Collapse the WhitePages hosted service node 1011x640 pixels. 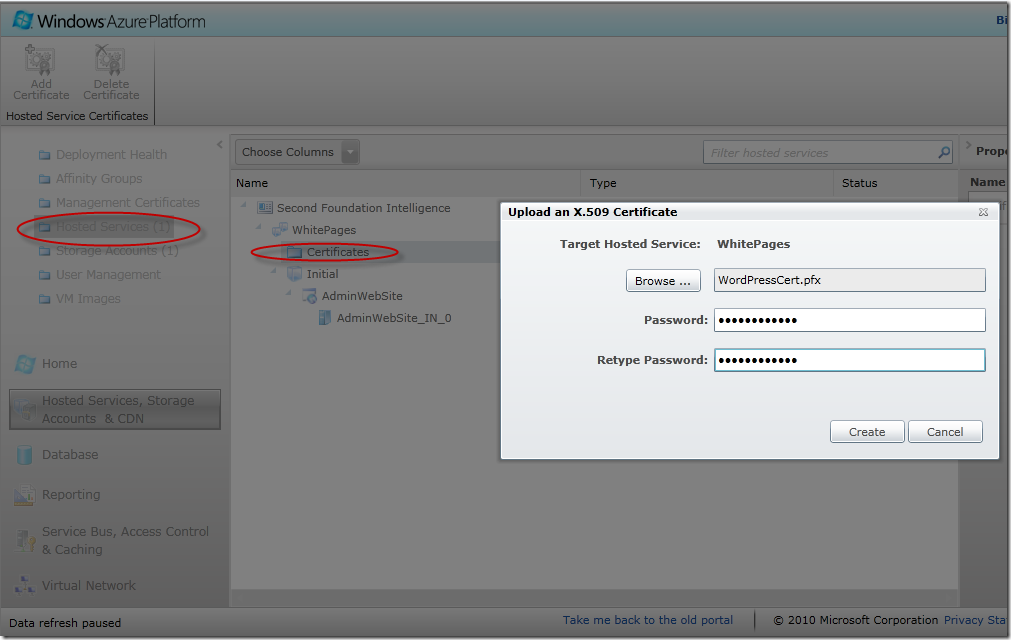tap(259, 228)
